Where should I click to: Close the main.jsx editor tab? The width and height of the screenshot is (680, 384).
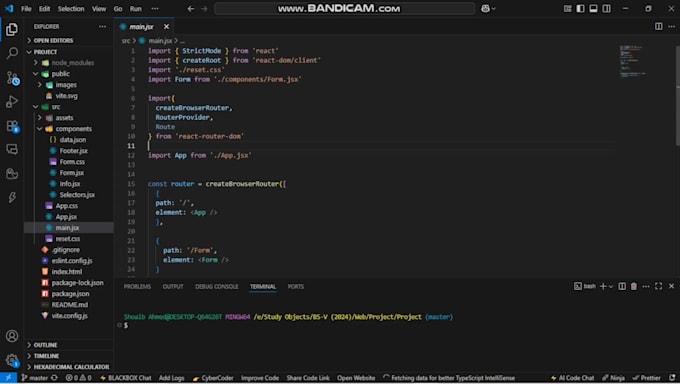(x=167, y=27)
